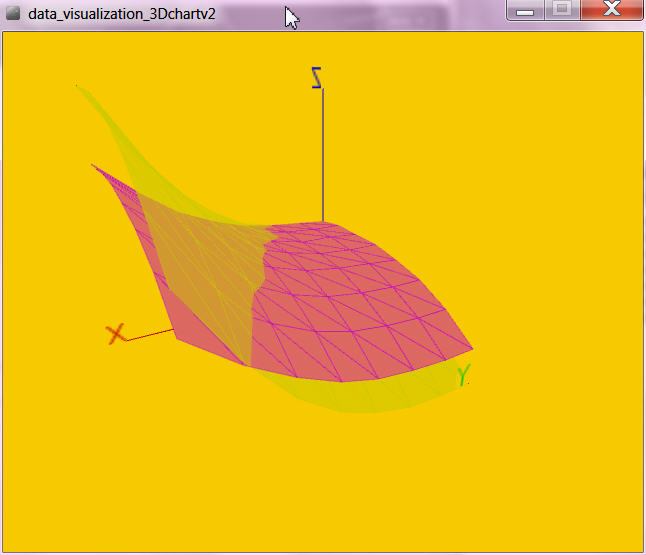Maximize the 3D chart window
646x555 pixels.
point(562,9)
